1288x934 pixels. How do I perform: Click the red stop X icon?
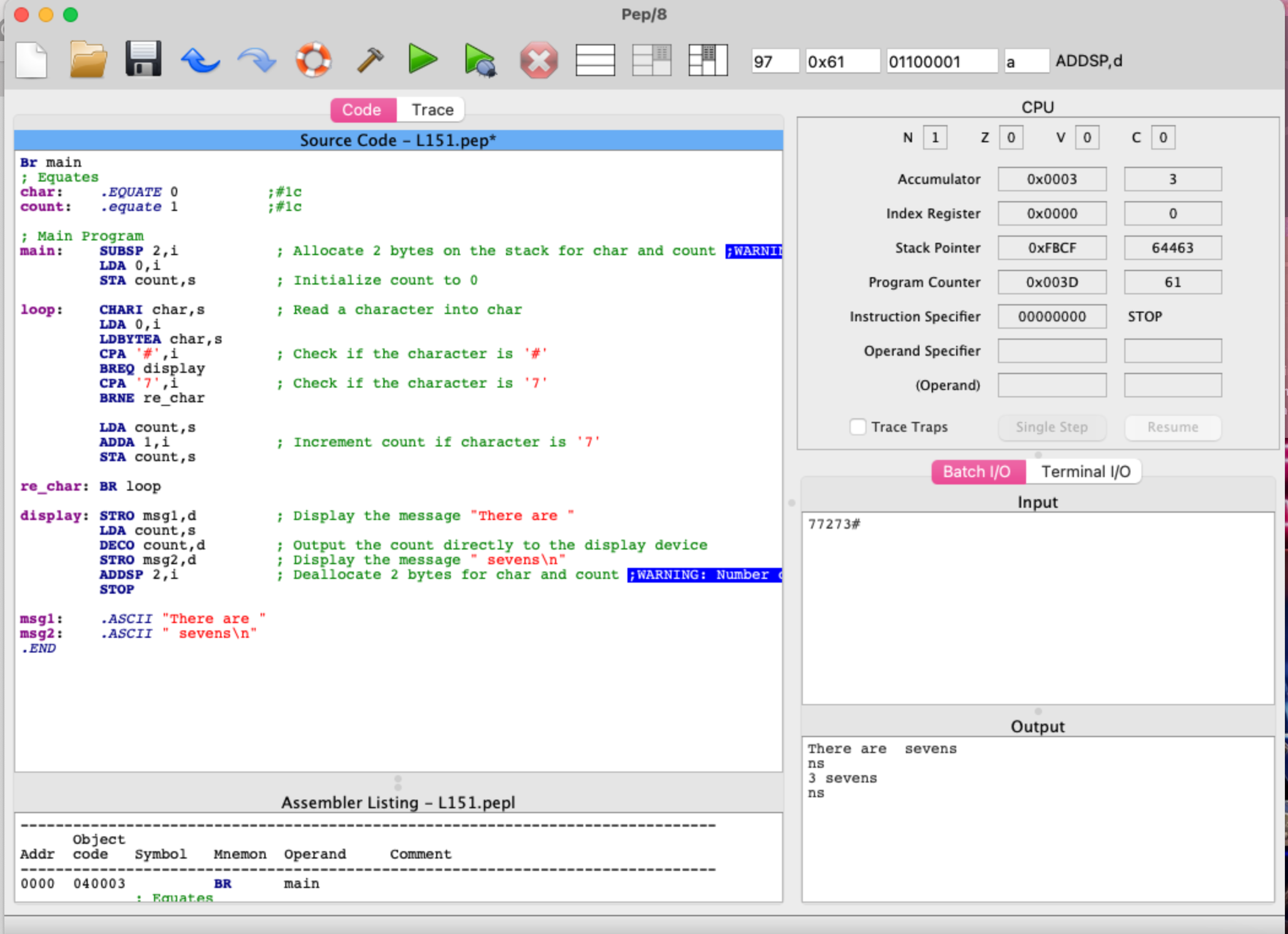click(539, 61)
